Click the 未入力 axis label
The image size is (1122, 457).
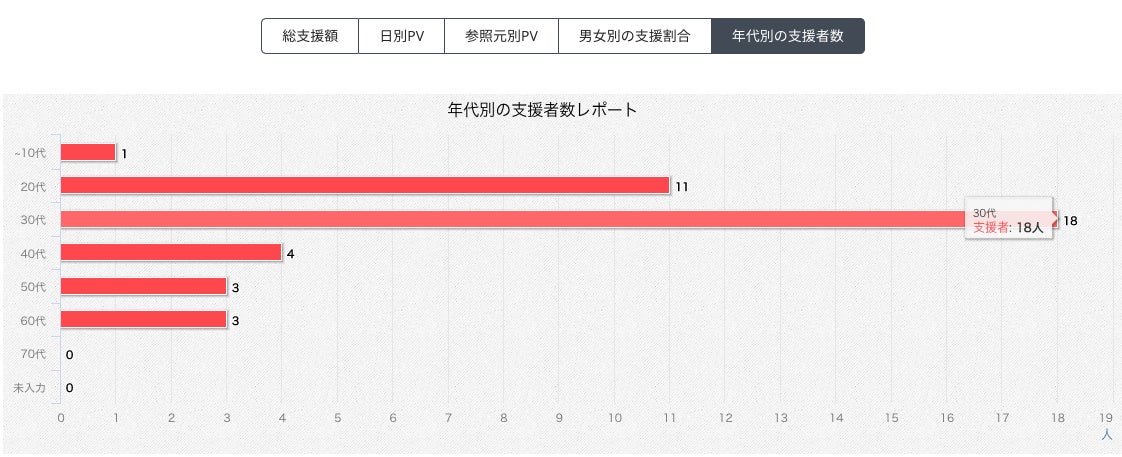29,387
